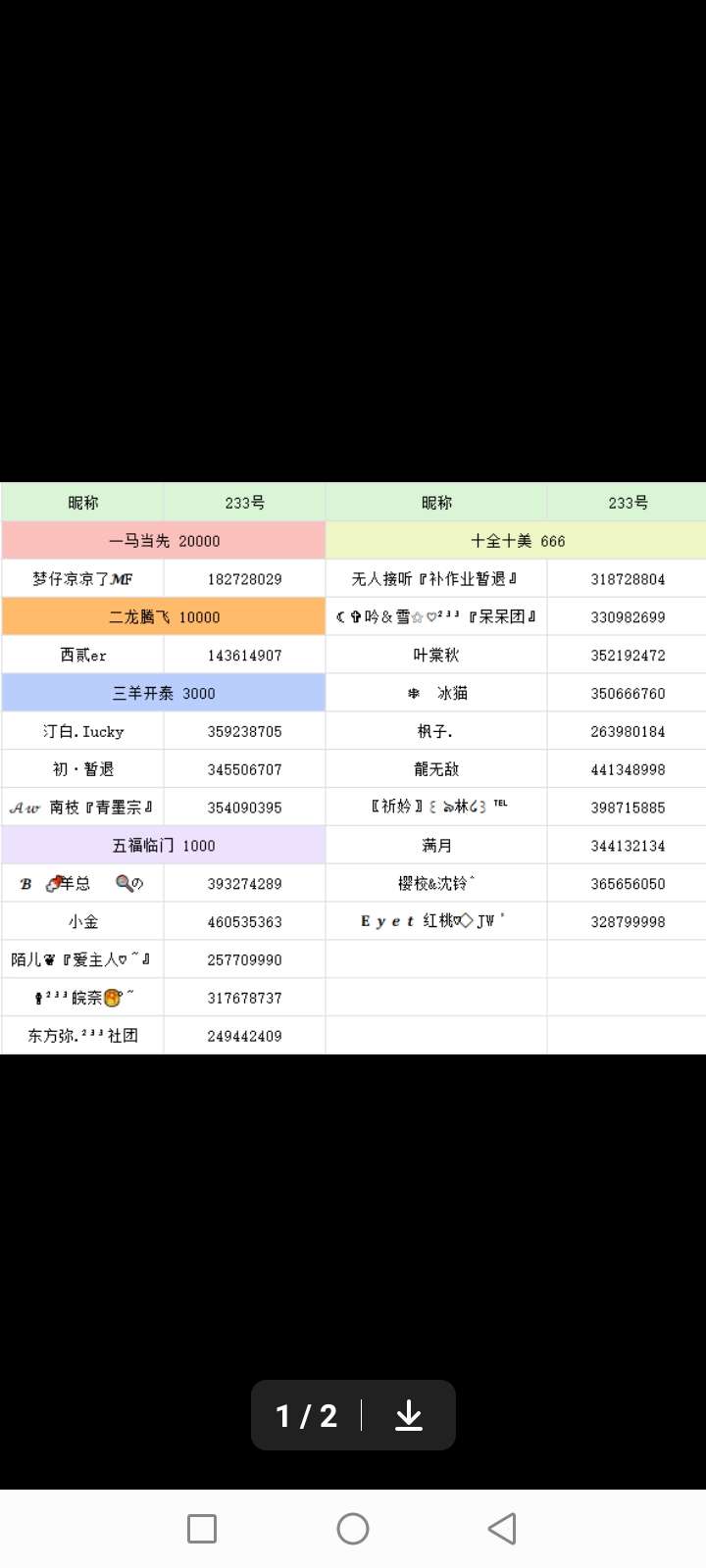Tap the number 398715885
This screenshot has height=1568, width=706.
628,808
